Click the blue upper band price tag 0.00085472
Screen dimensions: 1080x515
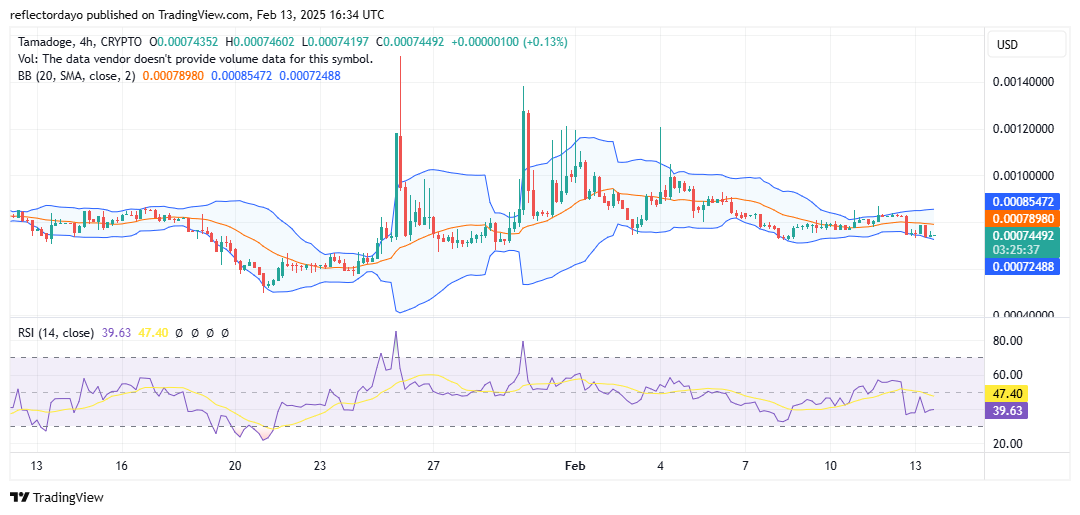coord(1022,203)
